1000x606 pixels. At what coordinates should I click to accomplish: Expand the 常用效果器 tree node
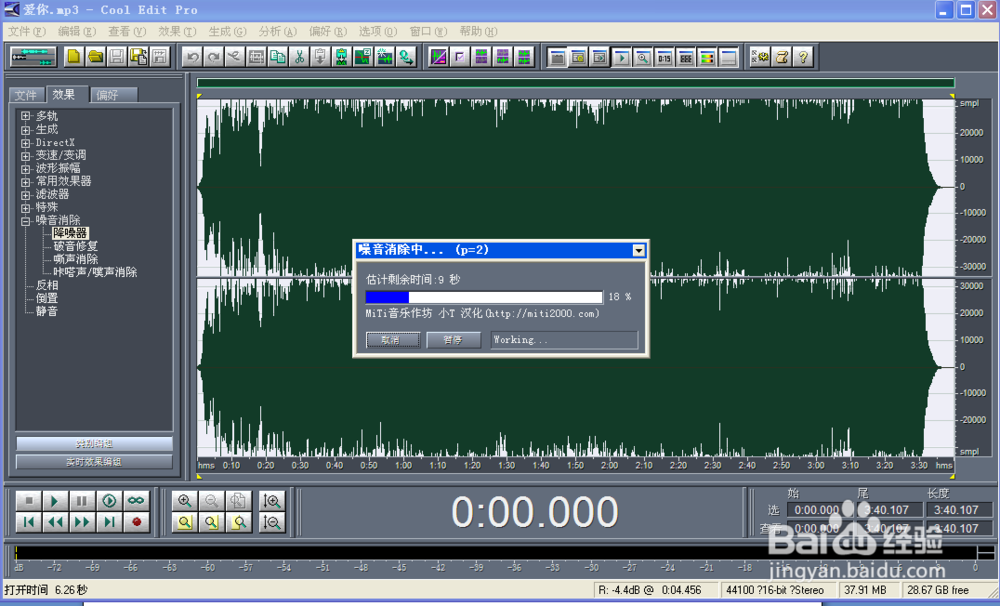pyautogui.click(x=26, y=182)
